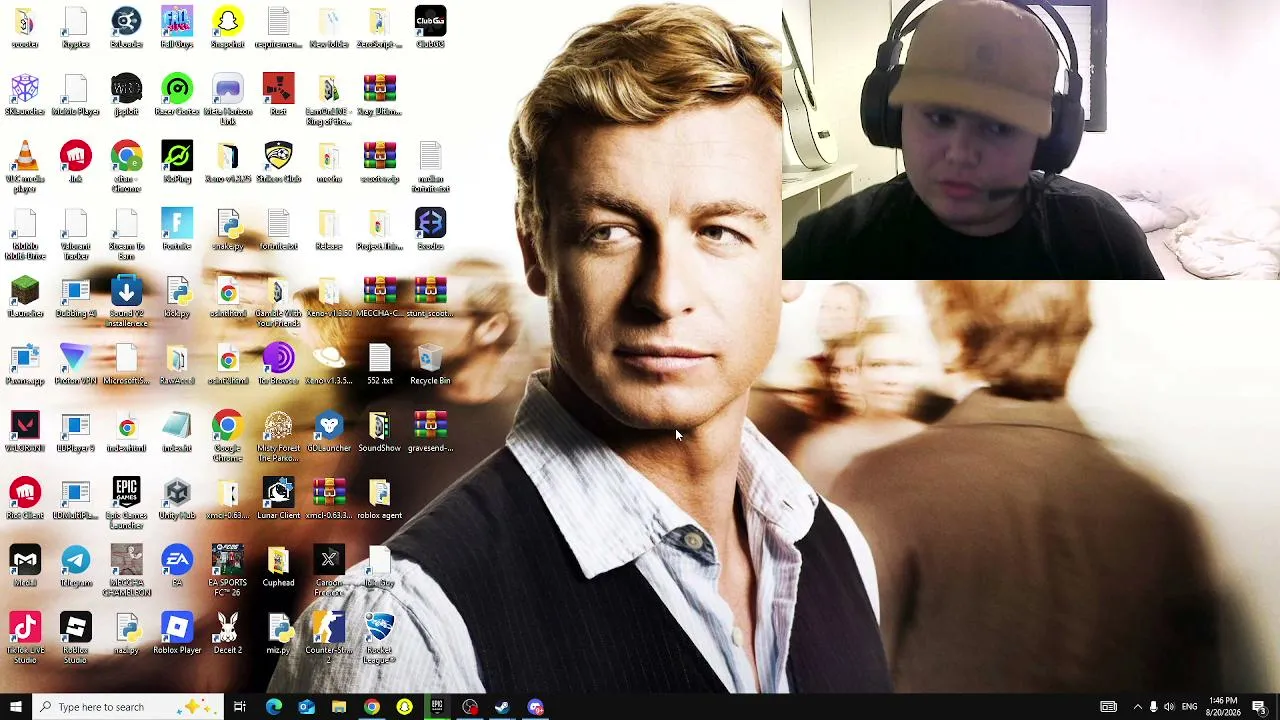The height and width of the screenshot is (720, 1280).
Task: Open Snapchat from the taskbar
Action: tap(404, 707)
